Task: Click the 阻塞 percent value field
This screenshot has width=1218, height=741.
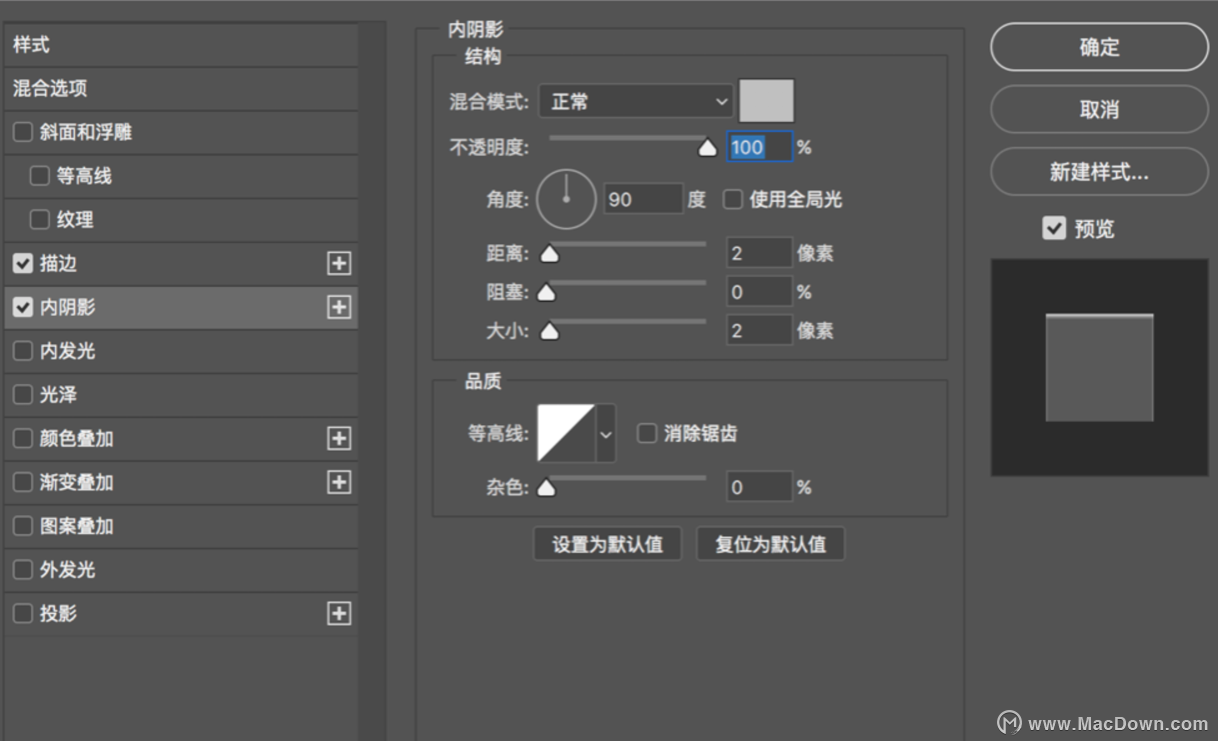Action: [759, 292]
